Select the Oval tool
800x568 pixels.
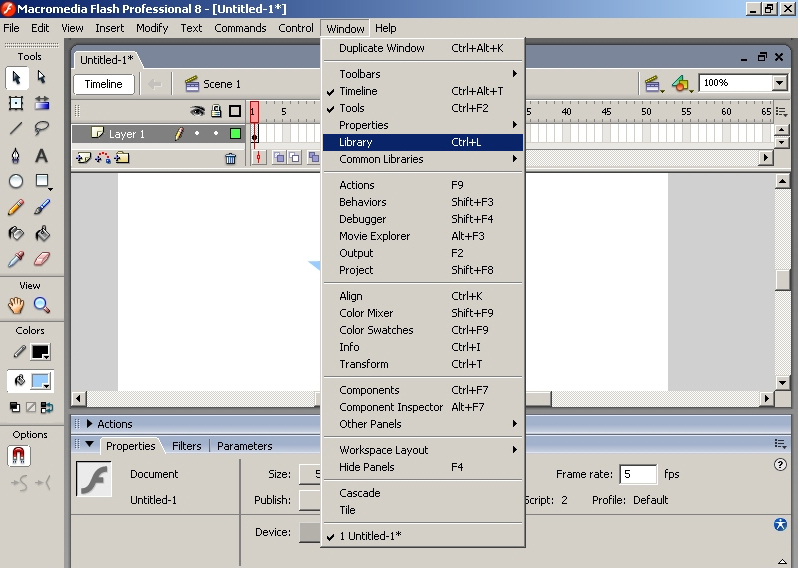pos(16,181)
